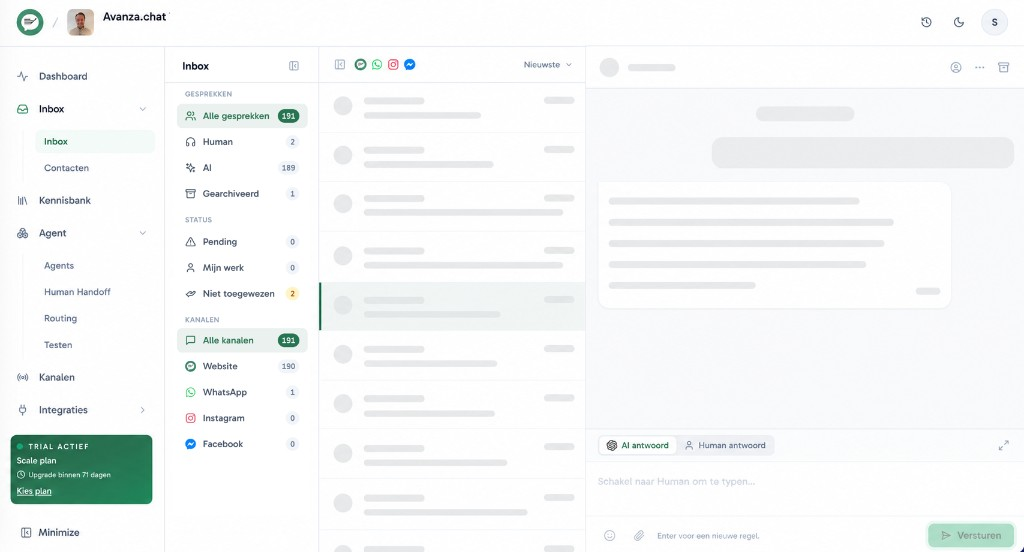The width and height of the screenshot is (1024, 552).
Task: Filter by Website channel
Action: [x=242, y=366]
